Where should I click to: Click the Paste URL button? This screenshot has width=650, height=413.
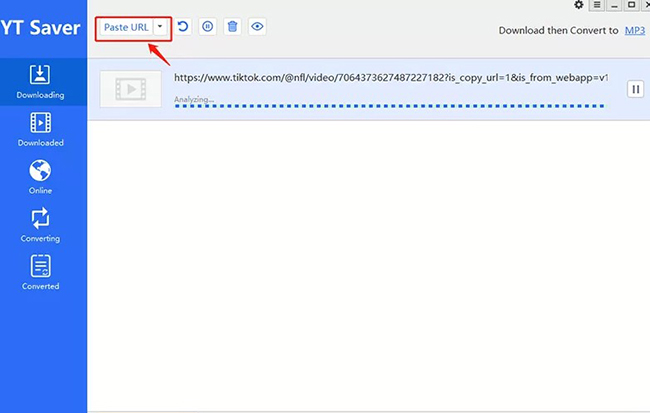click(125, 28)
